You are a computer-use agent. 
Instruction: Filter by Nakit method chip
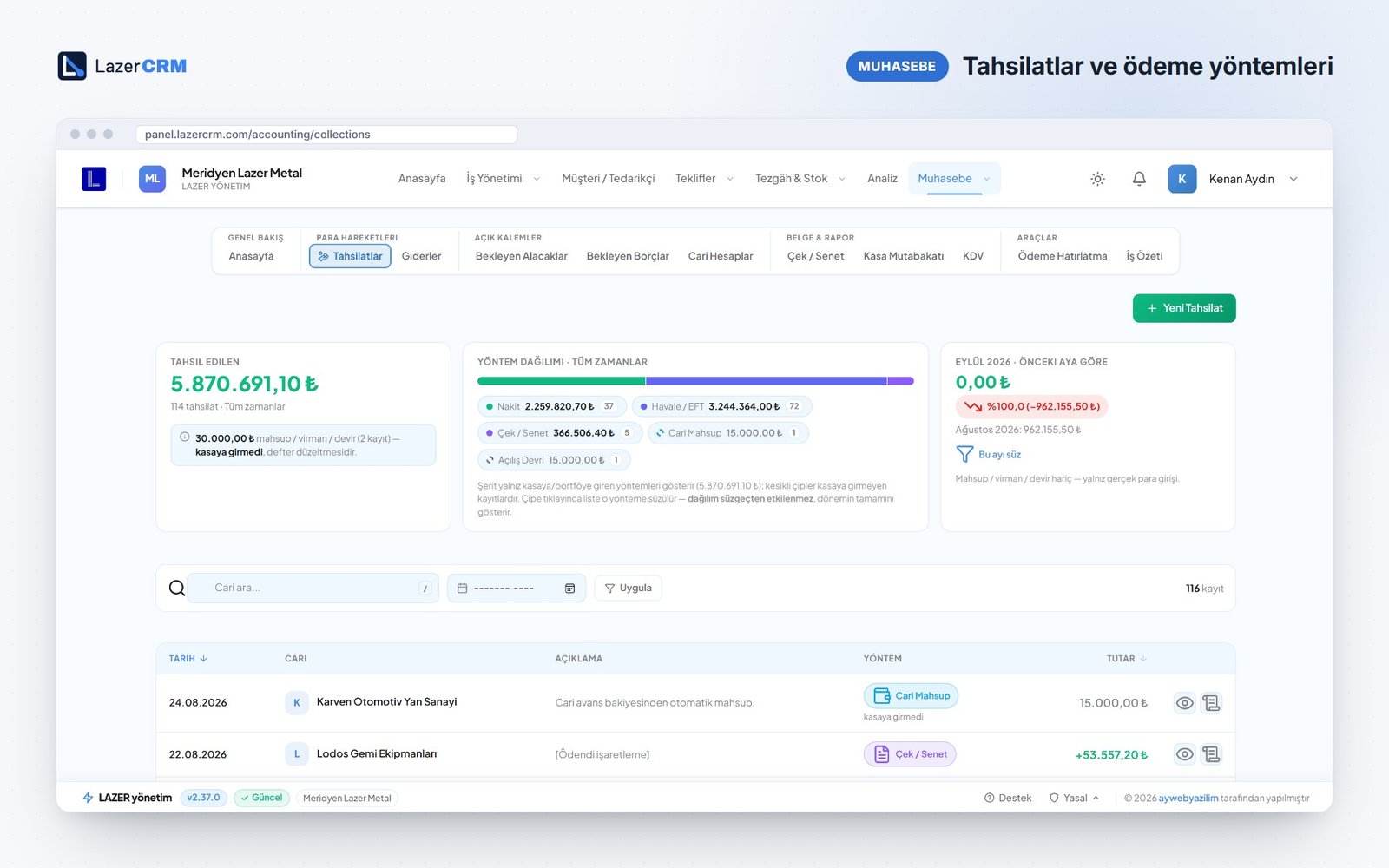[x=551, y=406]
